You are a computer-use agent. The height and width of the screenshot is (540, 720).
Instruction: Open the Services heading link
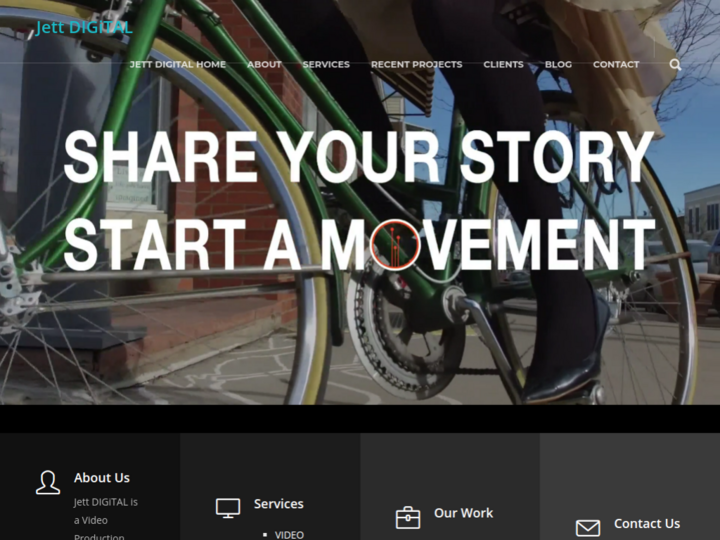point(279,504)
